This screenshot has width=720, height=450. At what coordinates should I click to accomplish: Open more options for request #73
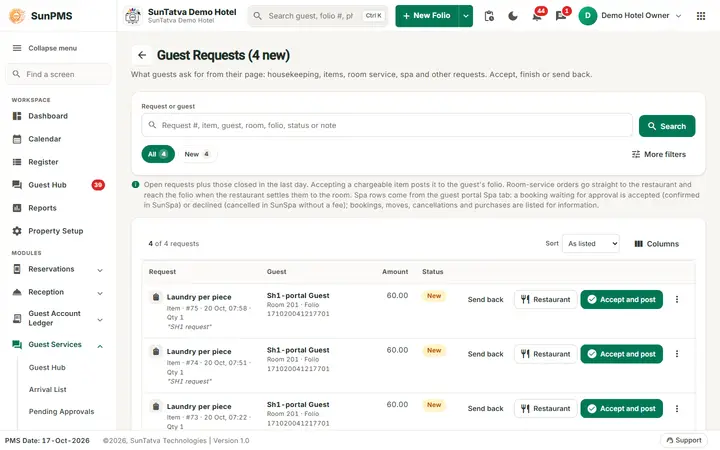click(x=676, y=409)
